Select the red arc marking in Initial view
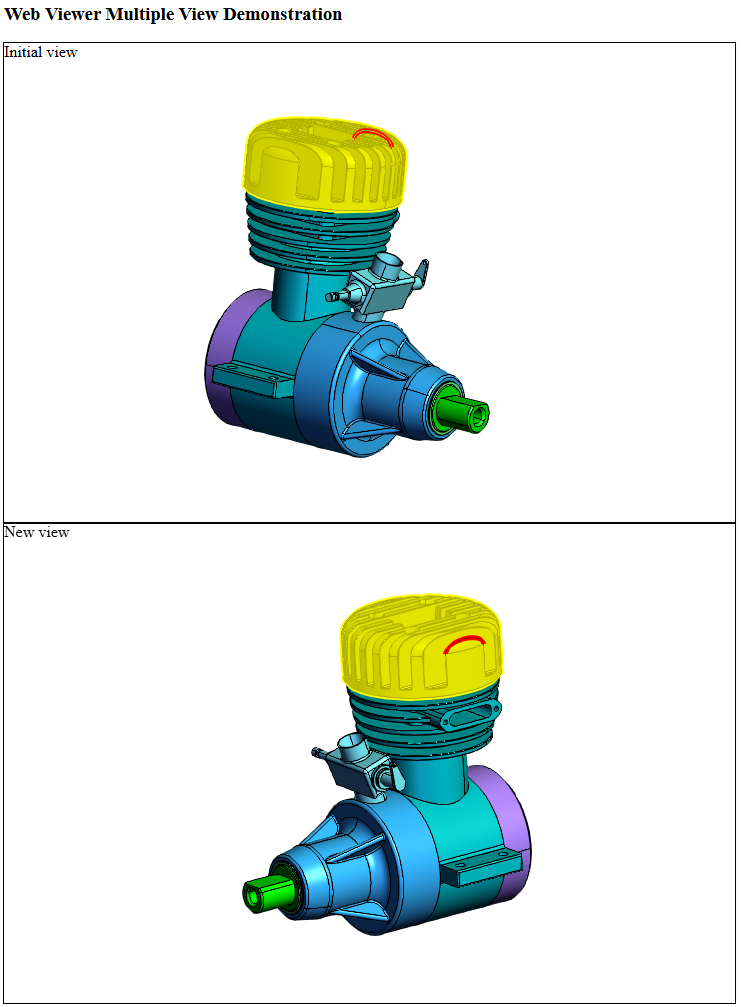This screenshot has width=743, height=1007. point(371,133)
